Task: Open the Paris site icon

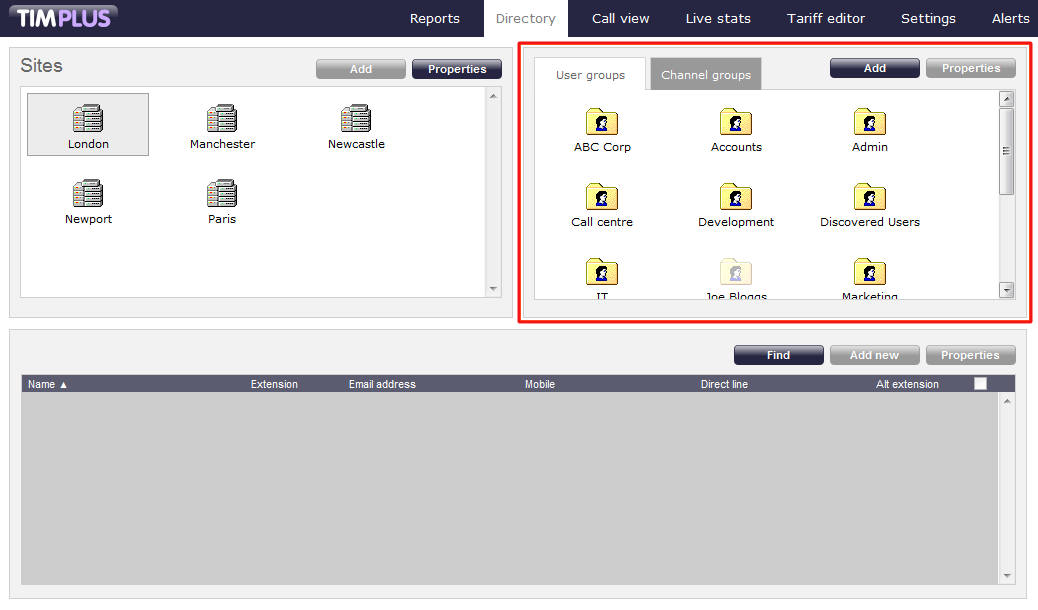Action: click(222, 194)
